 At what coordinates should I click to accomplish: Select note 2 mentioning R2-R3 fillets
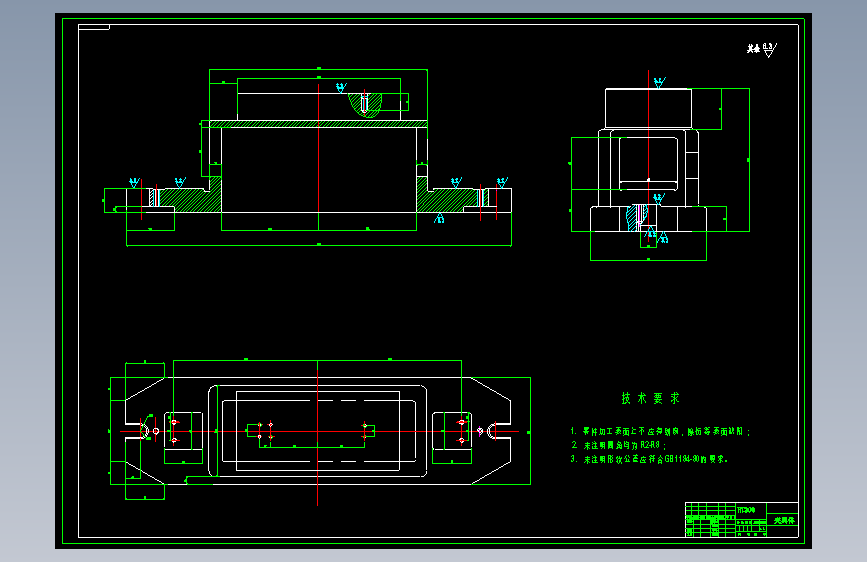(618, 445)
